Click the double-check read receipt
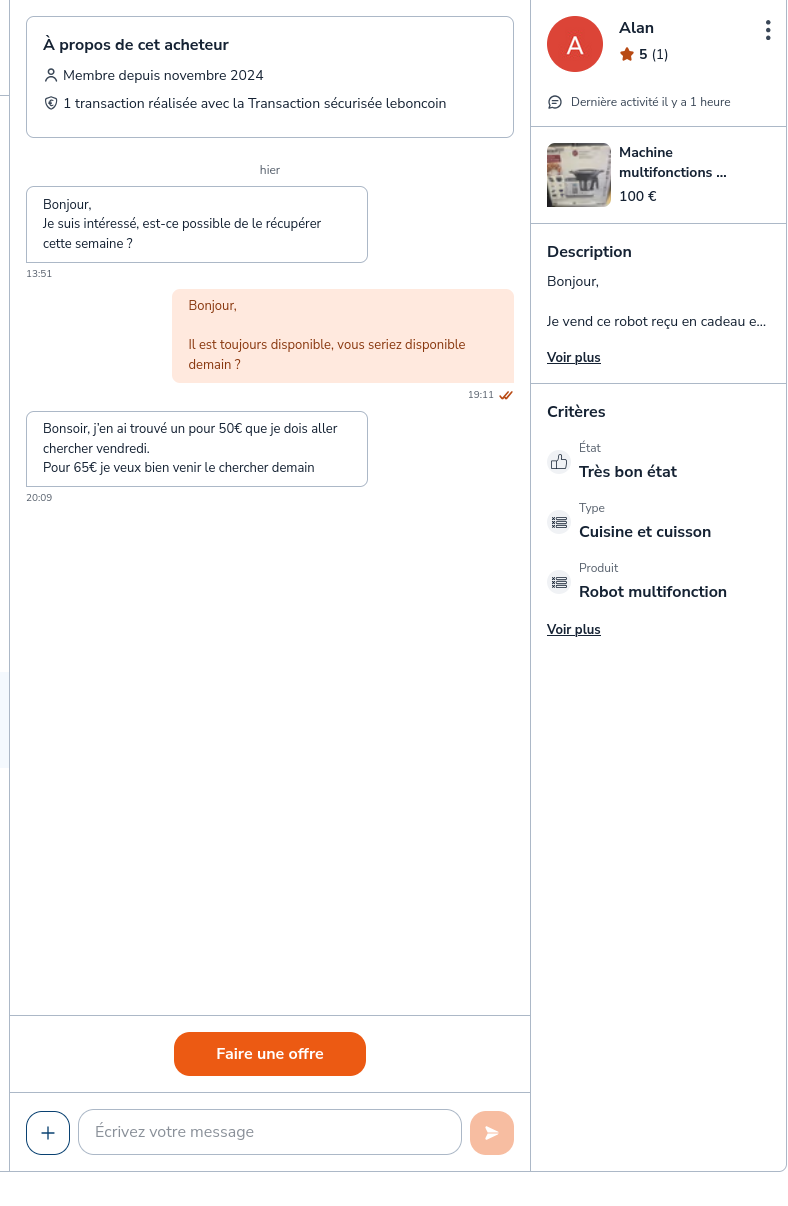 [506, 395]
